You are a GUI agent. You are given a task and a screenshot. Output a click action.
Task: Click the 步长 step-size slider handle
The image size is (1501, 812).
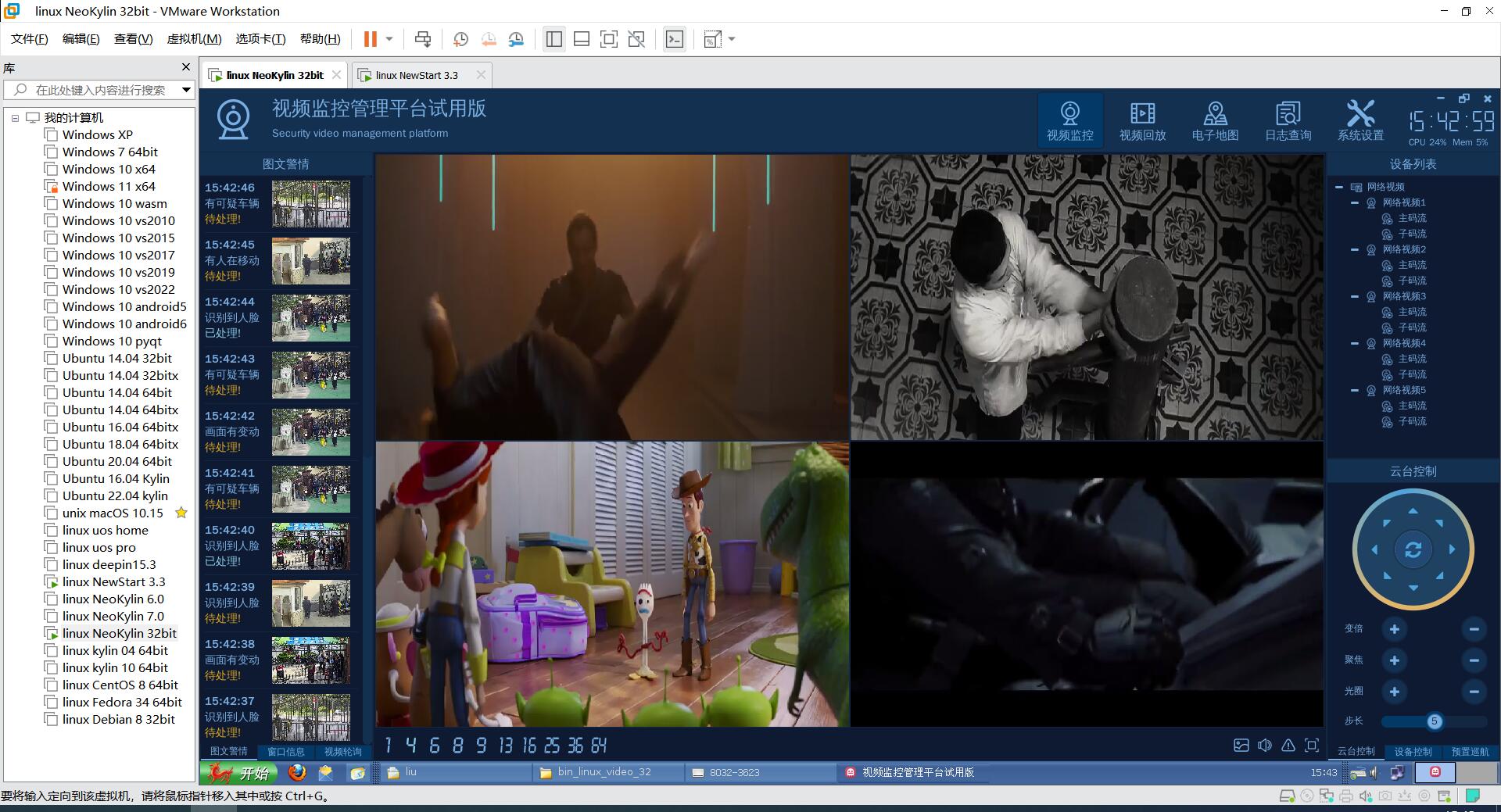1434,721
